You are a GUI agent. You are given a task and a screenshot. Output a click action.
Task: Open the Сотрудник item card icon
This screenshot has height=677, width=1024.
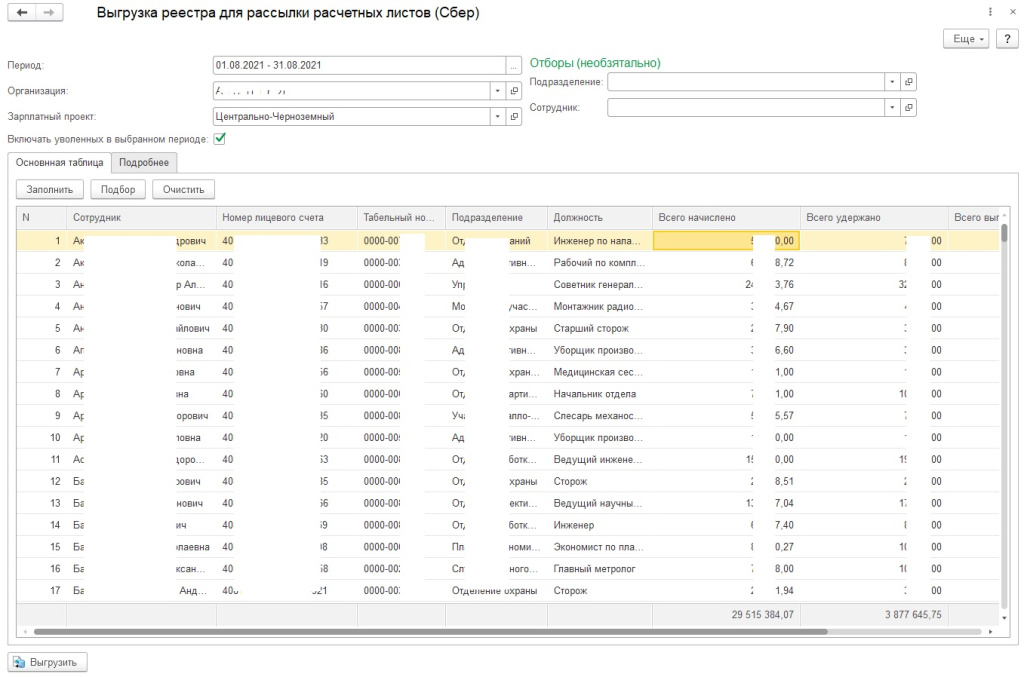(909, 106)
